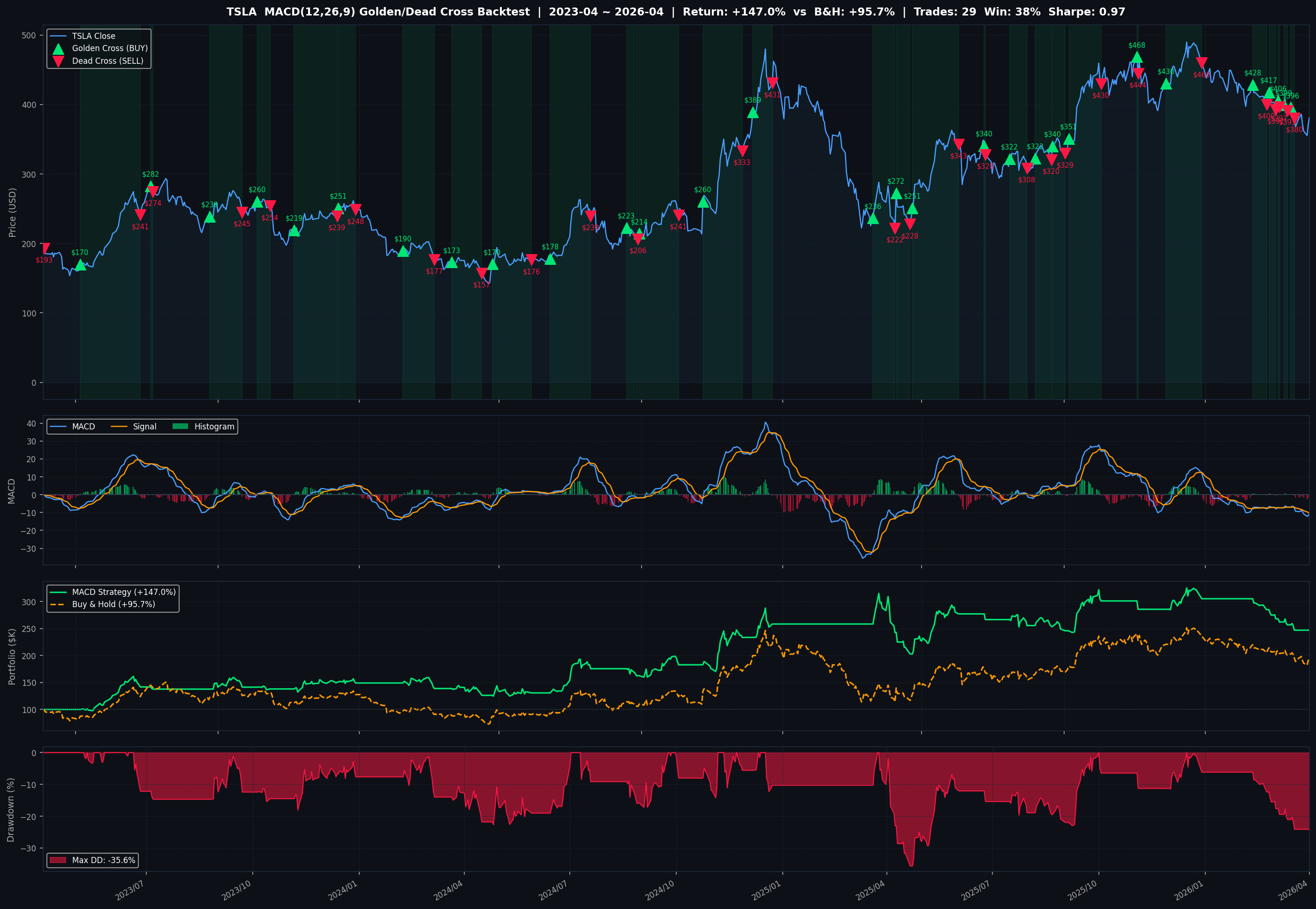
Task: Click the 2026/01 date tick label
Action: tap(1189, 891)
